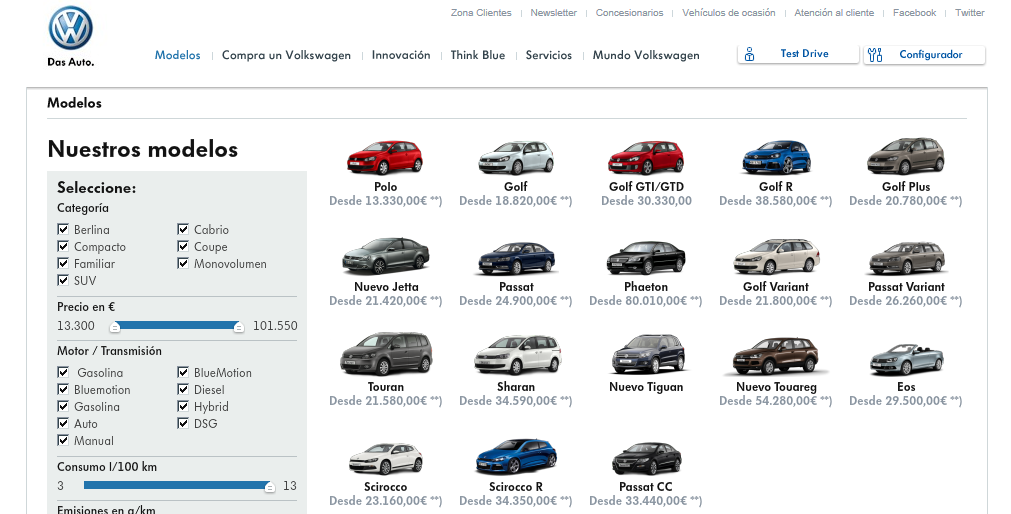1011x514 pixels.
Task: Select the Touran car image
Action: 386,353
